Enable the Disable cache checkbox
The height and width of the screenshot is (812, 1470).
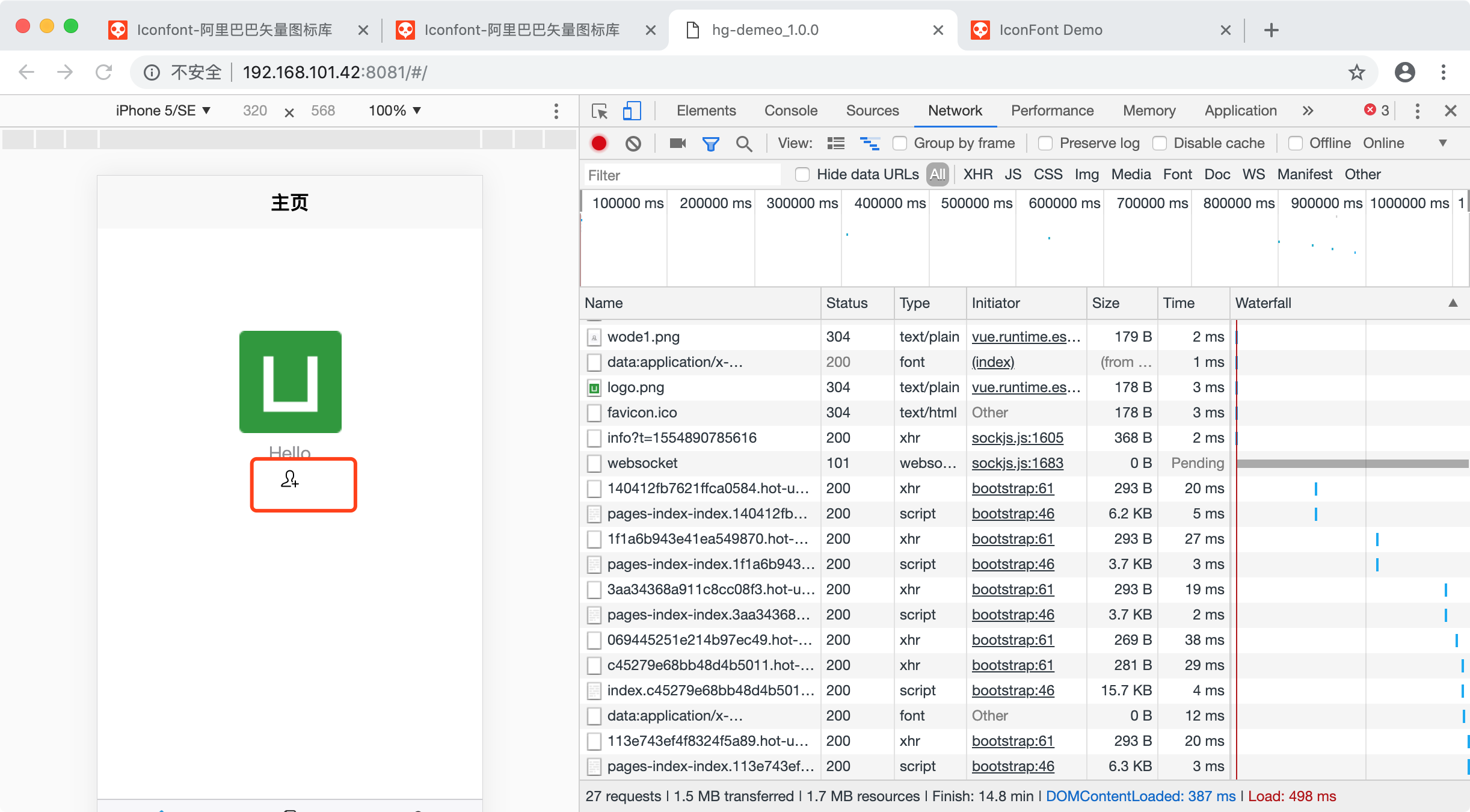point(1160,143)
